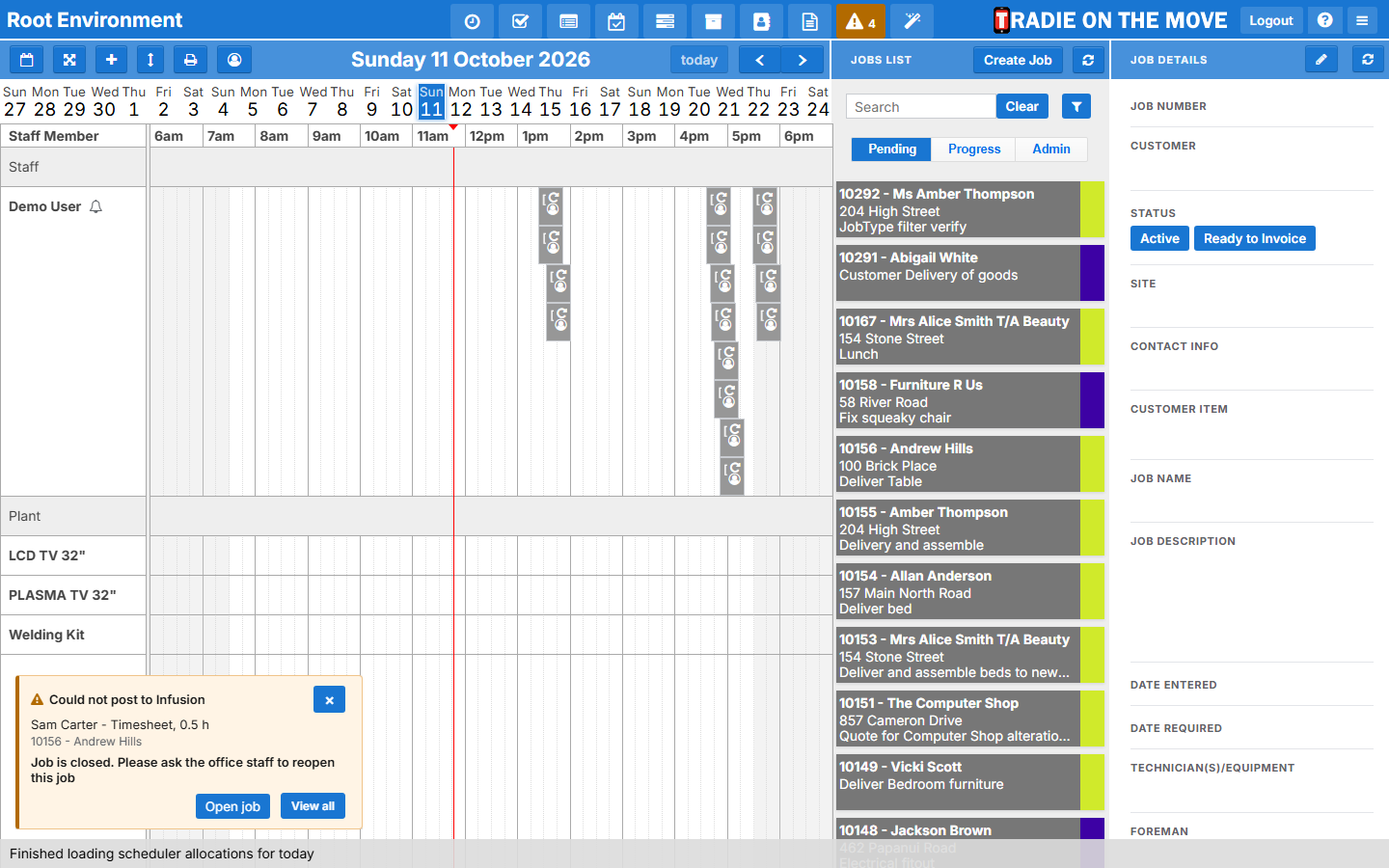Click Open job in the alert
Screen dimensions: 1389x868
click(x=232, y=806)
